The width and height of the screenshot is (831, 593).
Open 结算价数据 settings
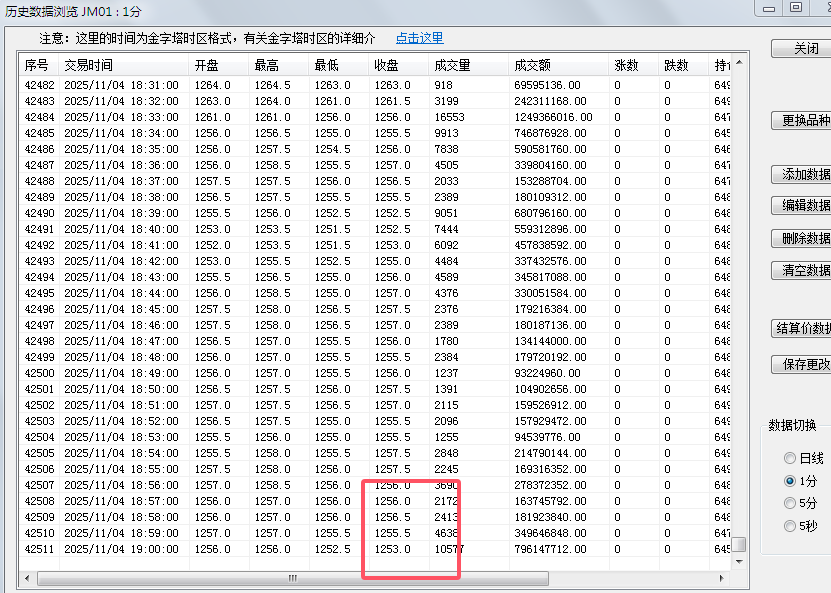coord(803,328)
